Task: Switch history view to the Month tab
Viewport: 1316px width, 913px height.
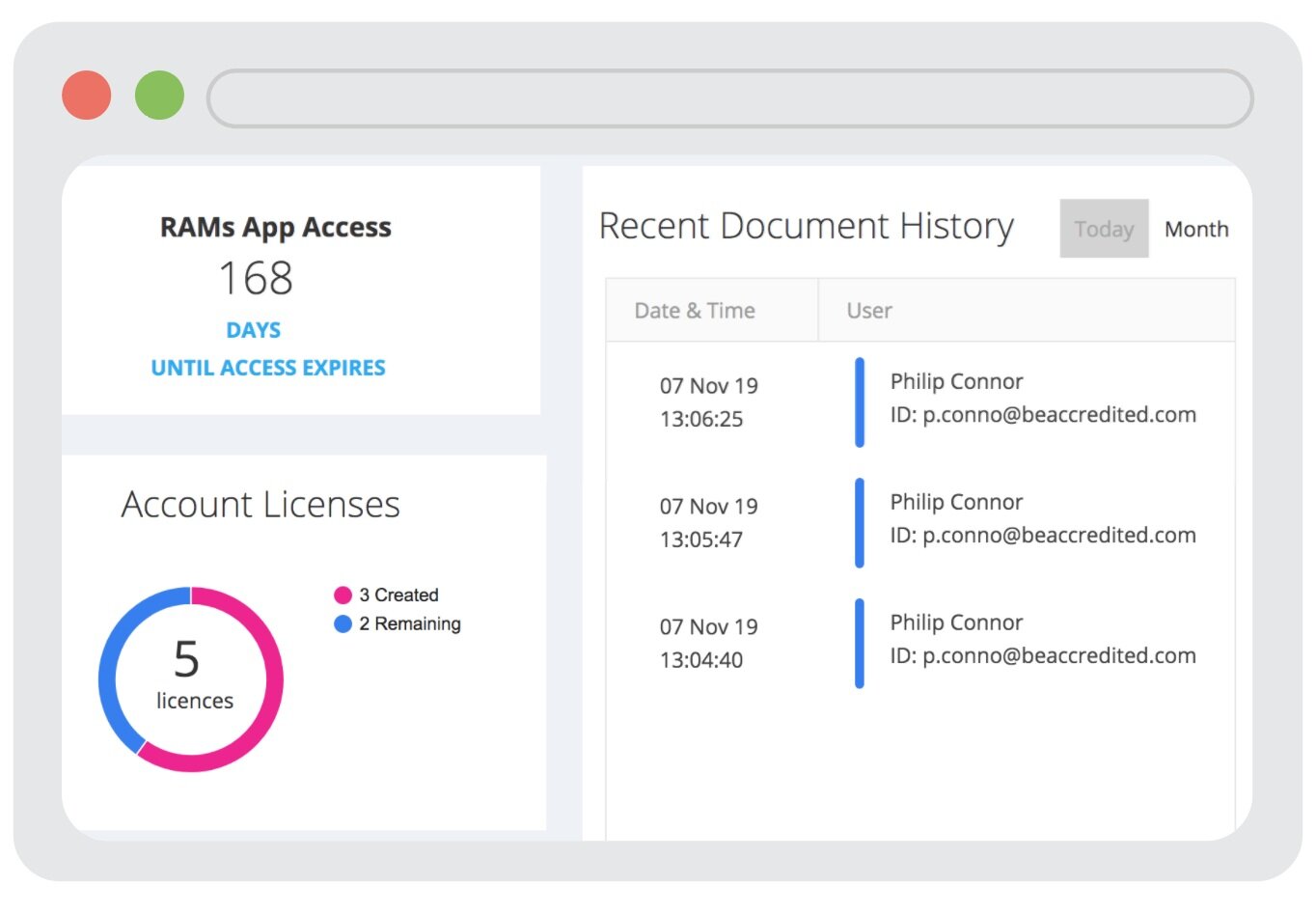Action: coord(1196,229)
